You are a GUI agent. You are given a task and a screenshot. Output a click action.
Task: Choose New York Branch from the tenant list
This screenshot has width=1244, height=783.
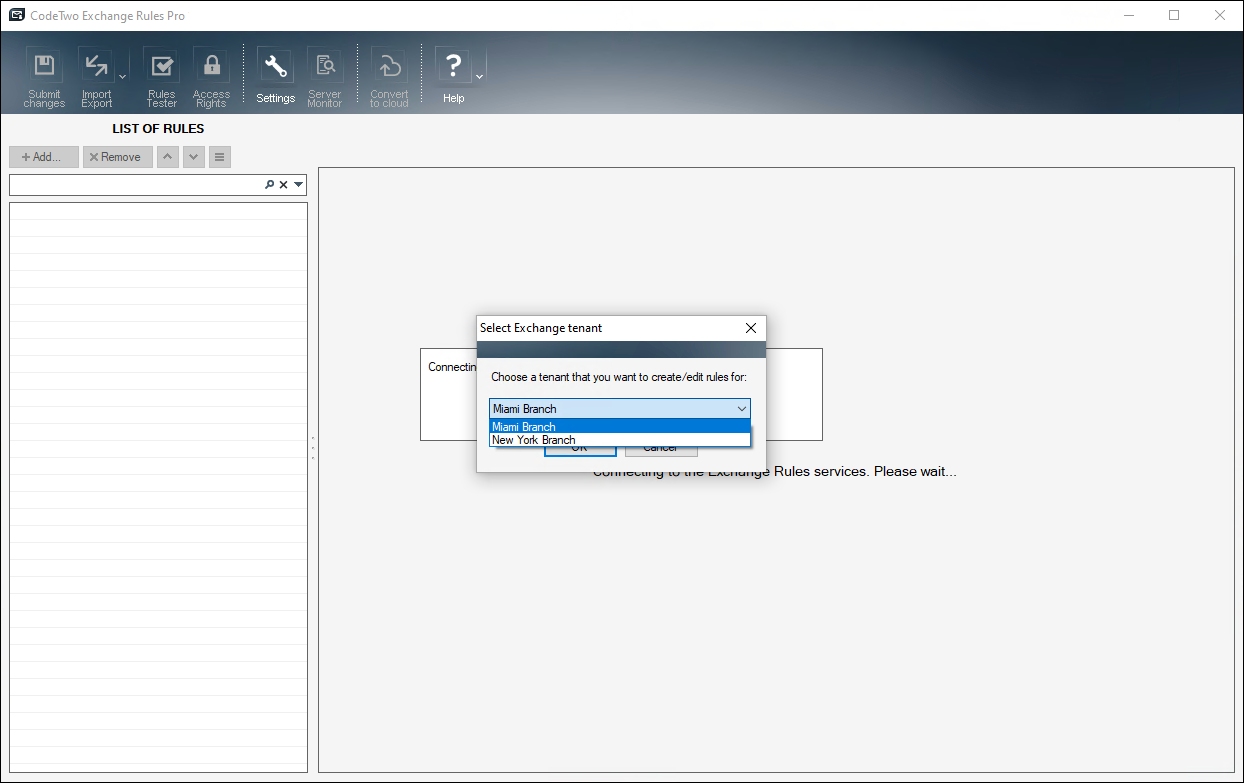pos(620,440)
